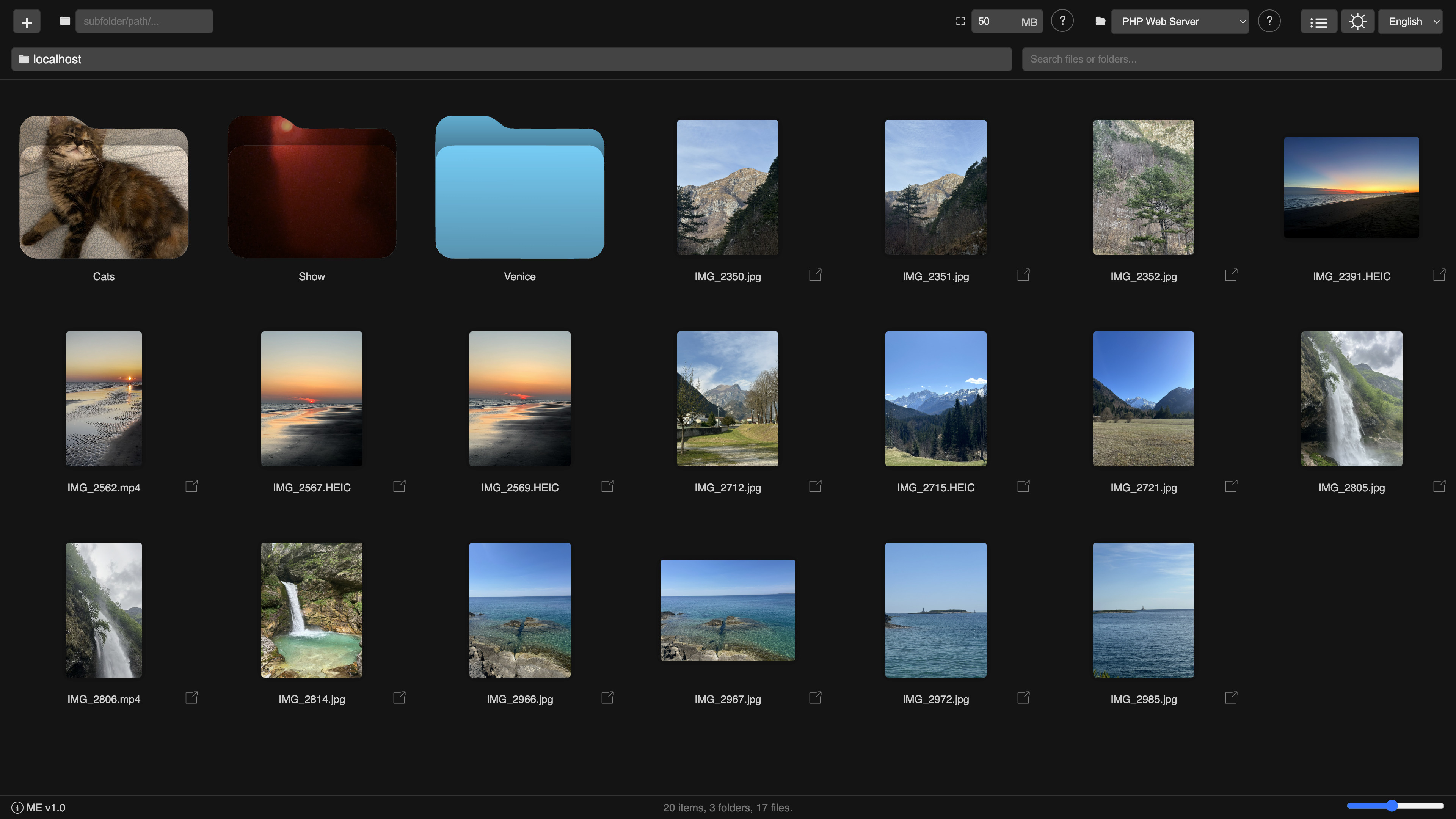Expand the PHP Web Server dropdown
The image size is (1456, 819).
coord(1180,22)
